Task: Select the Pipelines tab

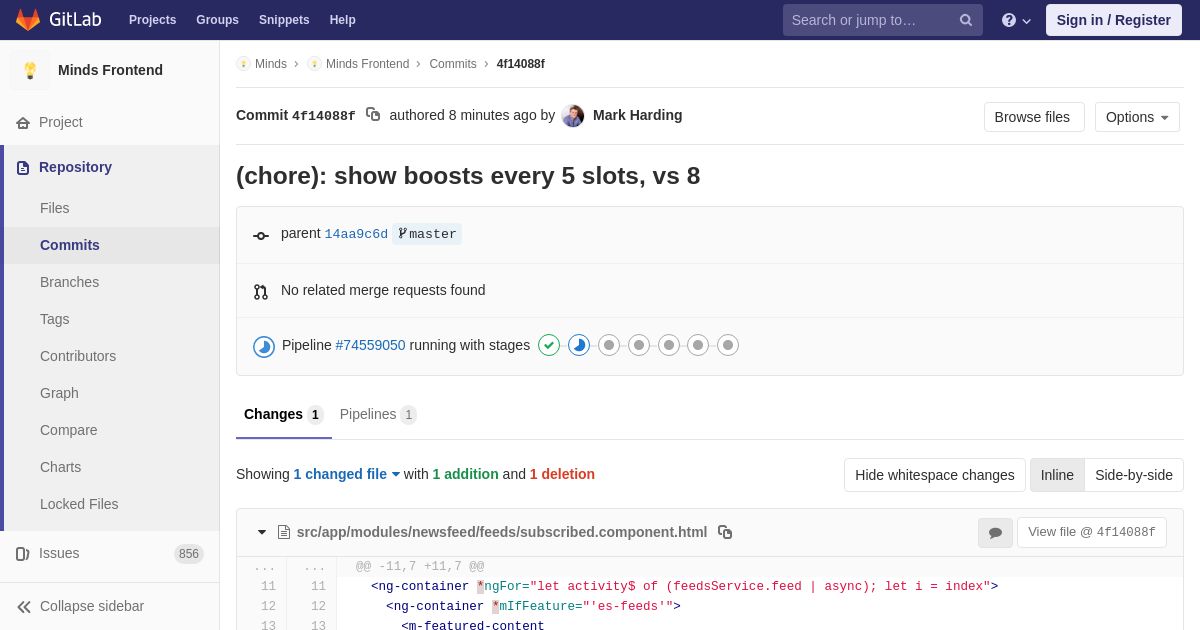Action: [x=378, y=414]
